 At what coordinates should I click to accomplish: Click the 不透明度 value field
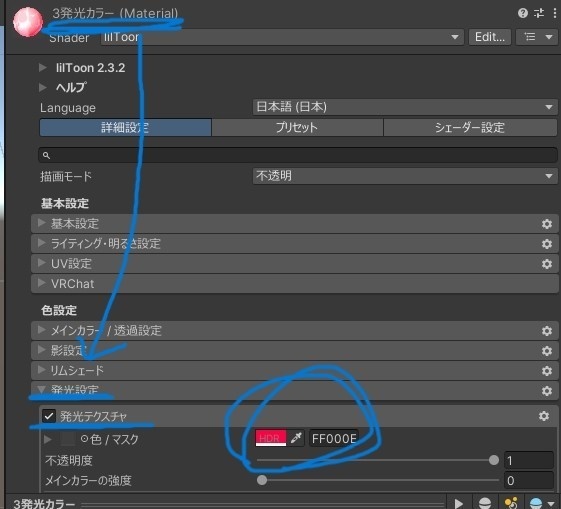click(529, 460)
